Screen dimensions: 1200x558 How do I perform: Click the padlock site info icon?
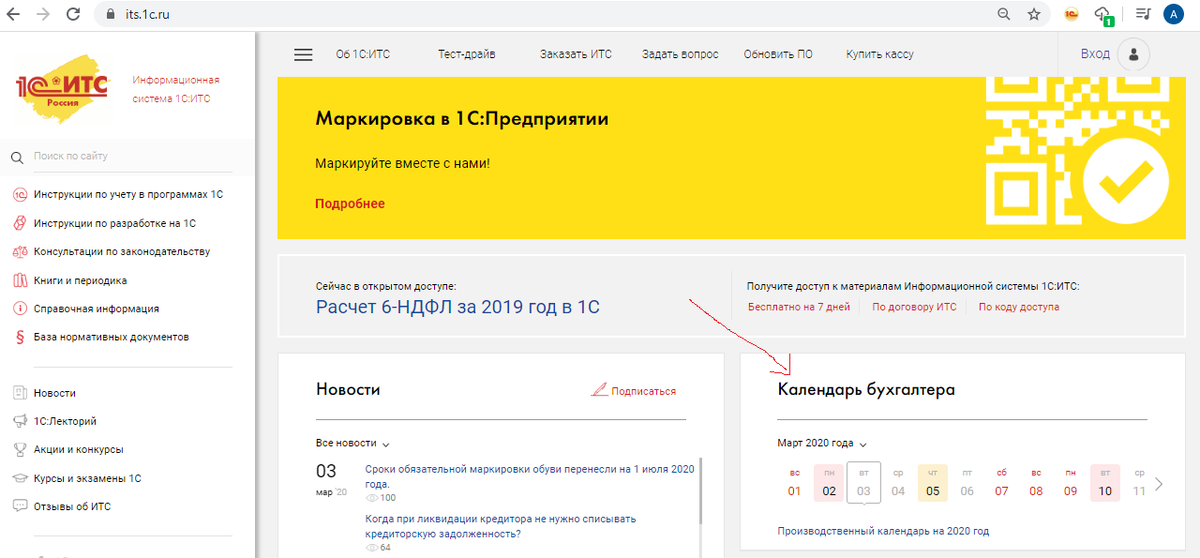pos(109,15)
